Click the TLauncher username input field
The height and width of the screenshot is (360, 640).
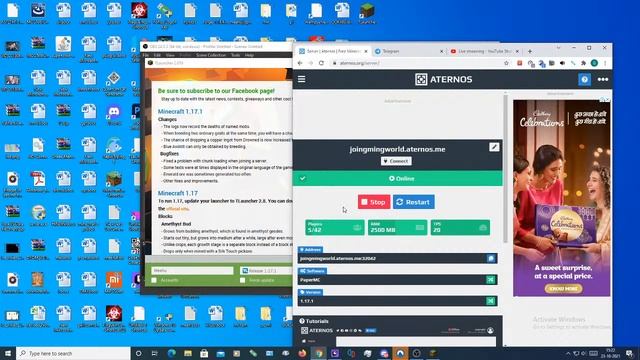click(x=192, y=271)
